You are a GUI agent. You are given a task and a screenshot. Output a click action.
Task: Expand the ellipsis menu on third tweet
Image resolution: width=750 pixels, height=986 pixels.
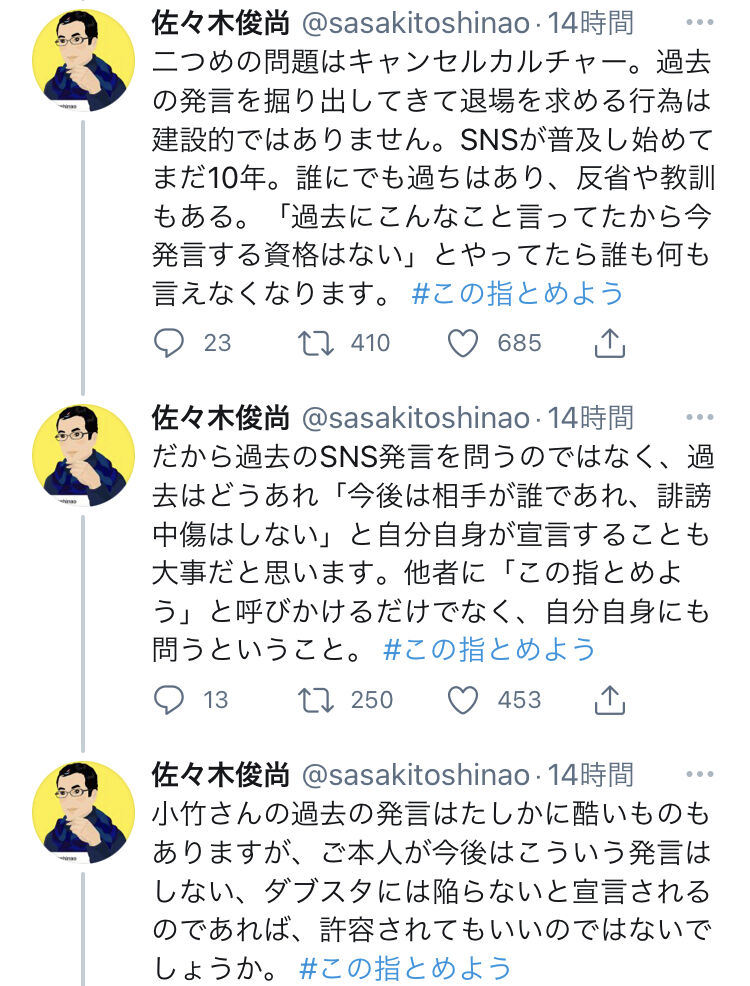pyautogui.click(x=700, y=774)
